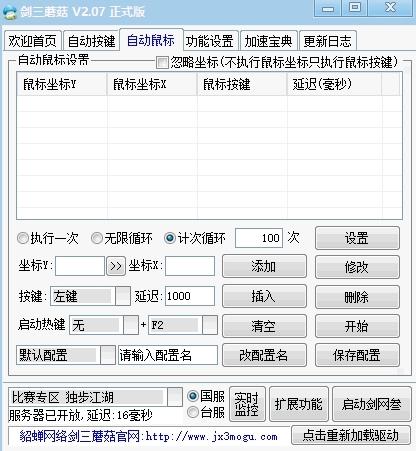This screenshot has height=451, width=416.
Task: Click the 删除 button
Action: pyautogui.click(x=357, y=297)
